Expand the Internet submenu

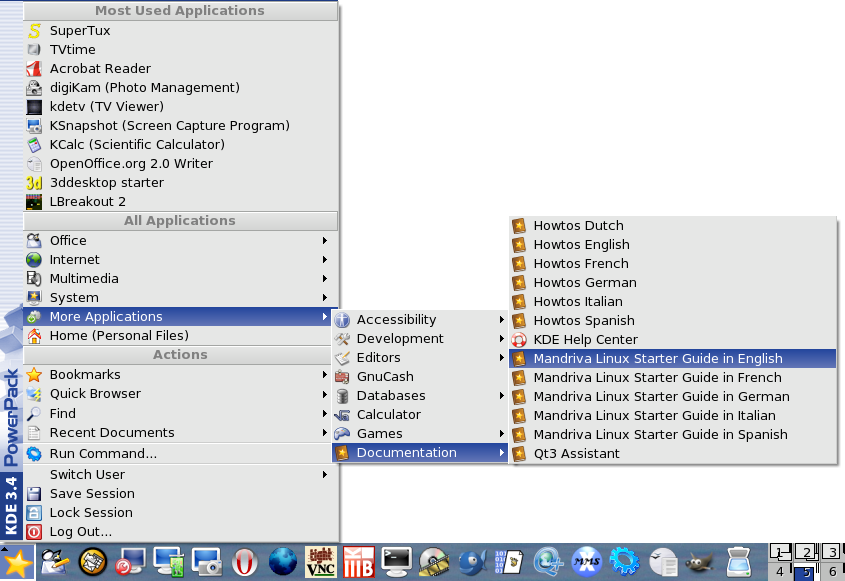click(x=181, y=260)
